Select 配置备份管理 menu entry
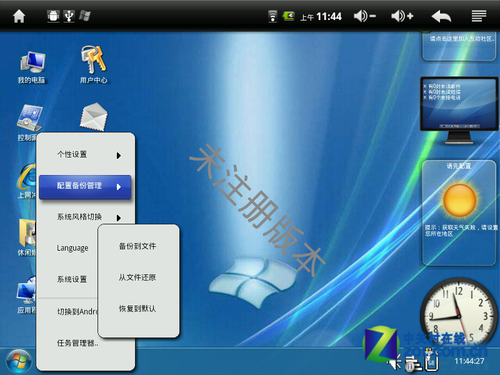500x375 pixels. (85, 187)
